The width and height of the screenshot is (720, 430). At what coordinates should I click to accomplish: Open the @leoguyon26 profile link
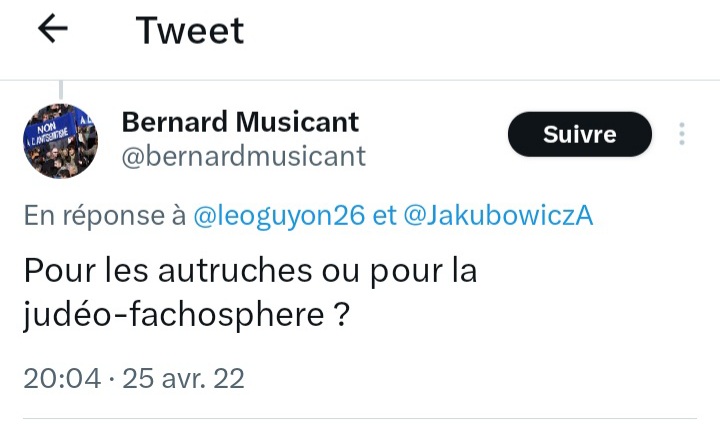pyautogui.click(x=279, y=215)
